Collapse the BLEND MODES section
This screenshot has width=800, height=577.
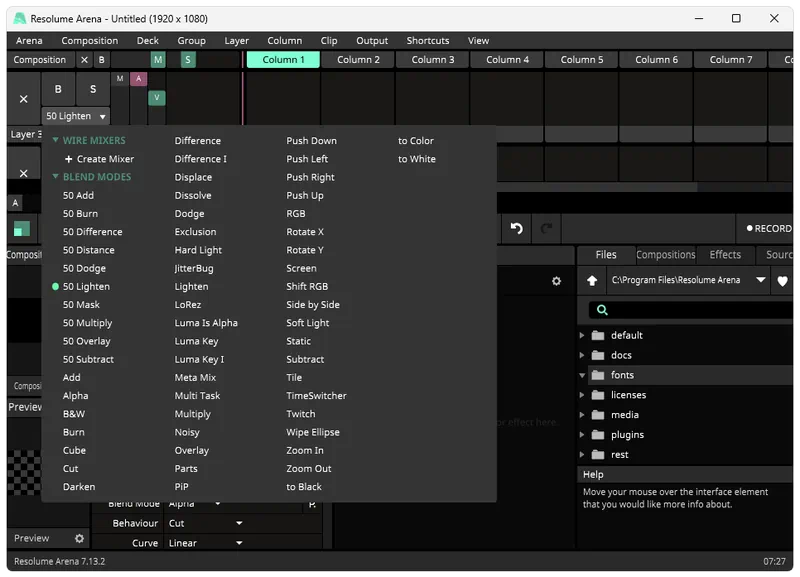coord(56,177)
